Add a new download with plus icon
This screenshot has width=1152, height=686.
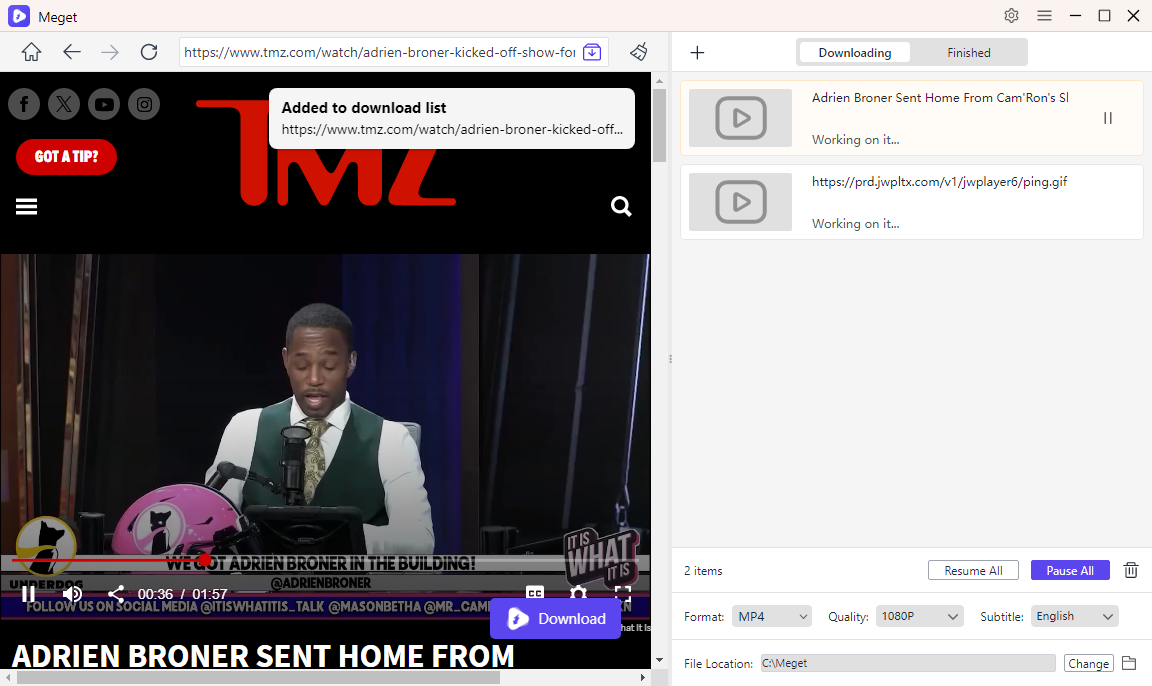tap(698, 53)
